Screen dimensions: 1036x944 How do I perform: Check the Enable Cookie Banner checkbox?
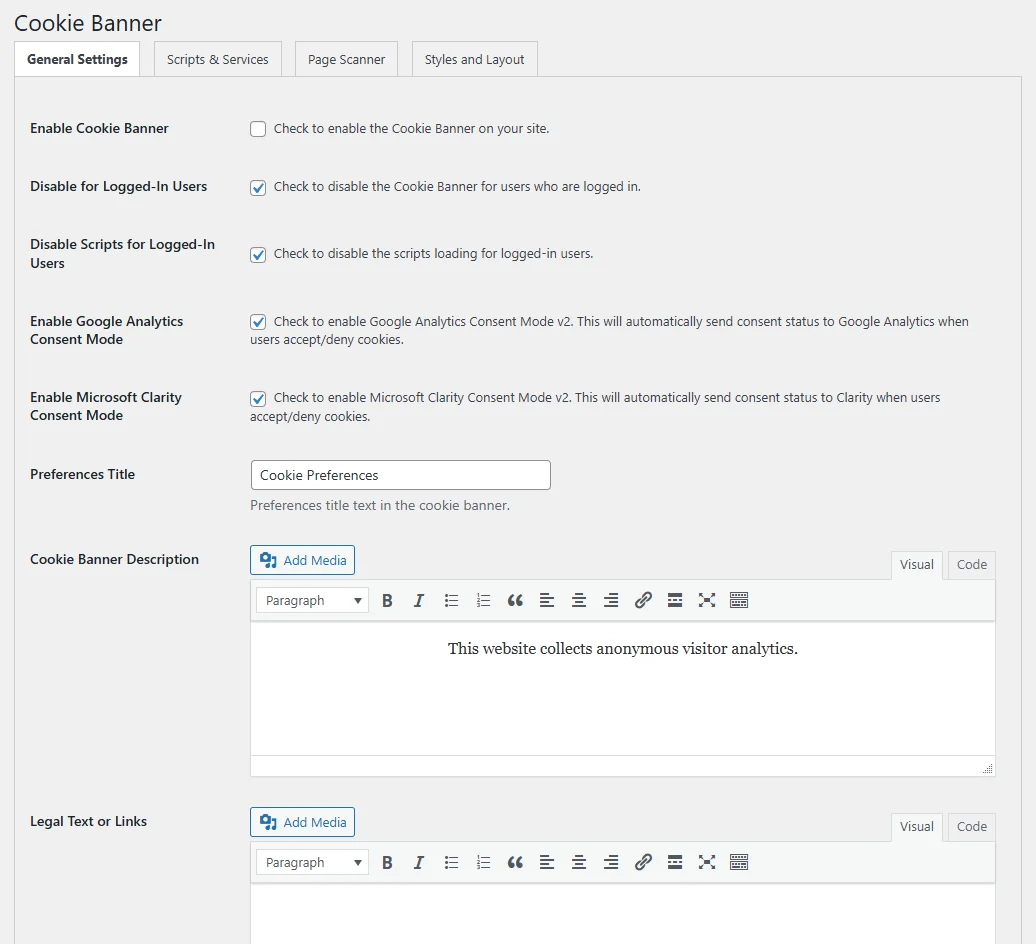click(258, 129)
